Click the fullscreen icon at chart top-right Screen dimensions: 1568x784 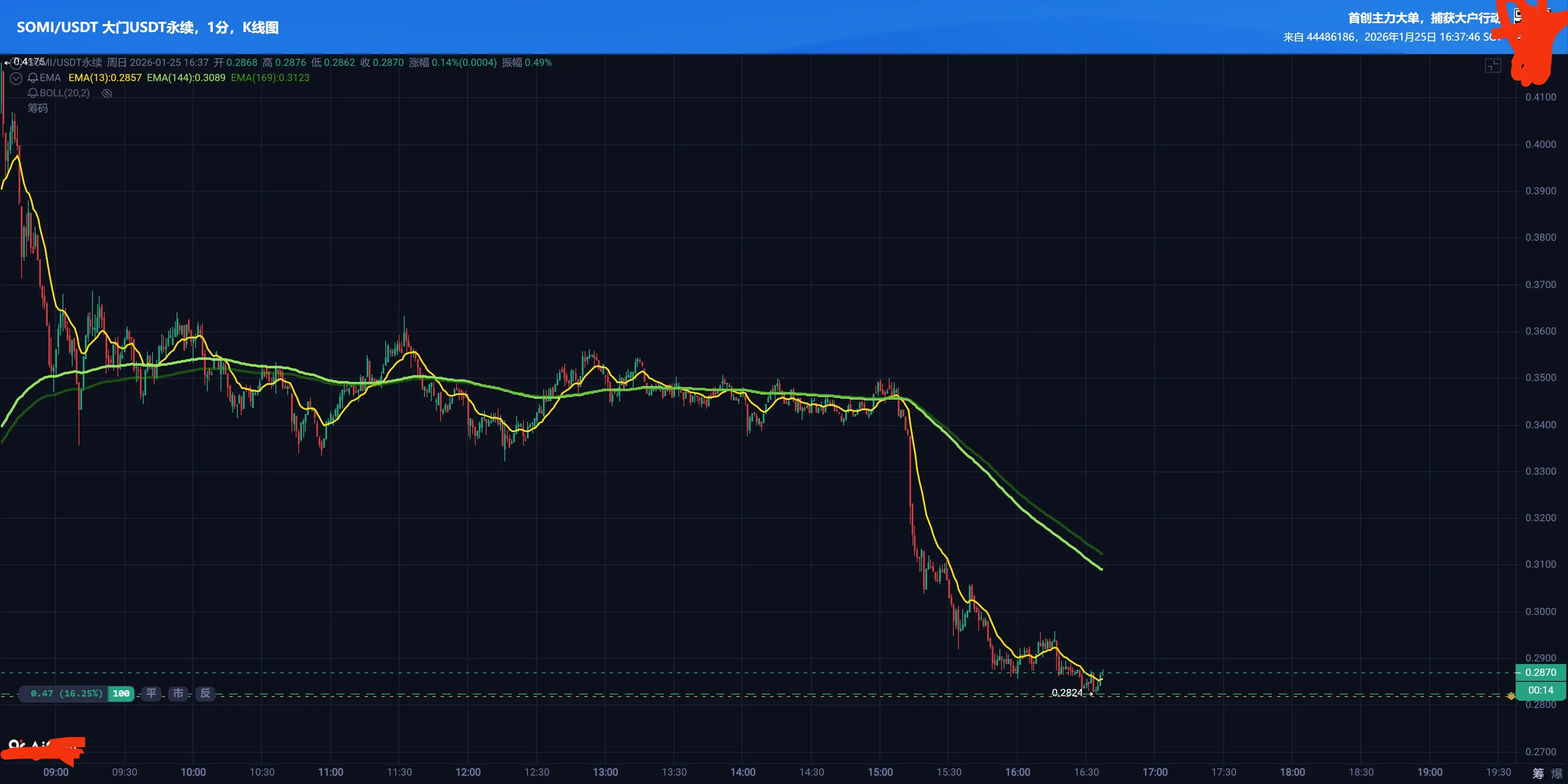pos(1492,66)
